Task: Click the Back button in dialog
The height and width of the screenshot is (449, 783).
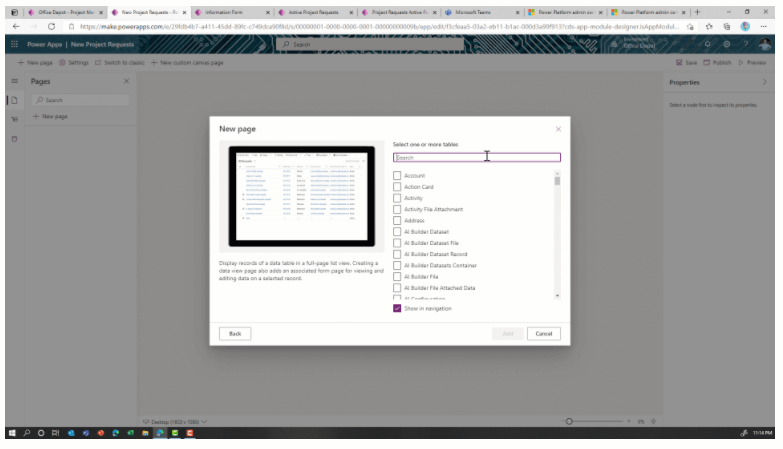Action: pyautogui.click(x=234, y=333)
